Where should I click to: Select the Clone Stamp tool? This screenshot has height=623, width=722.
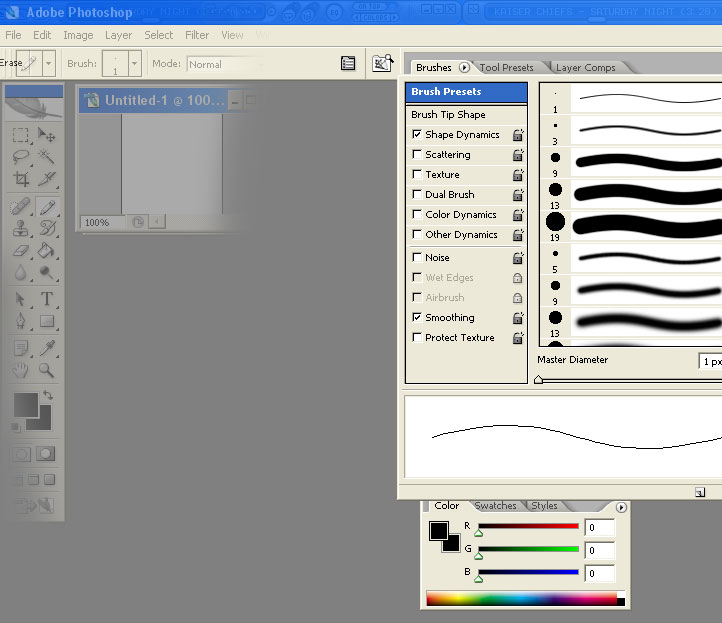[20, 228]
